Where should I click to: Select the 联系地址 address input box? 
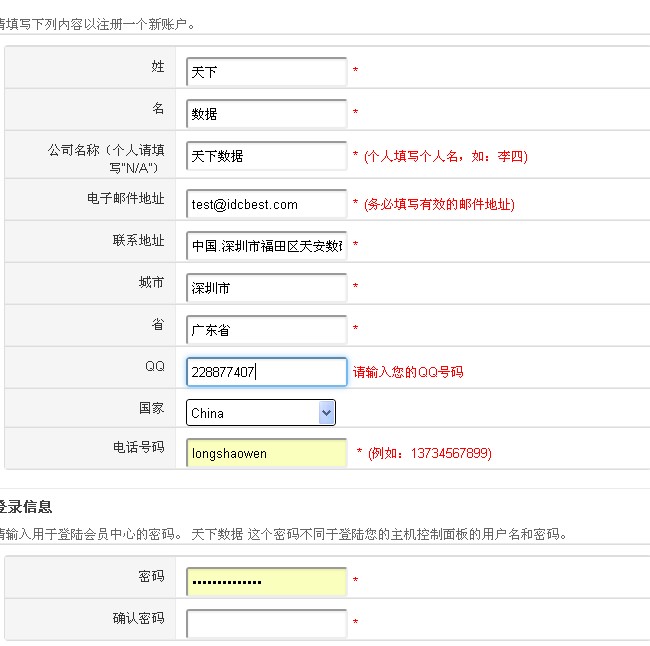coord(266,245)
